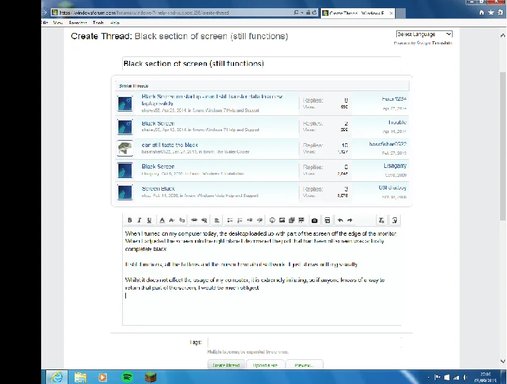Remove formatting from selected text
Image resolution: width=507 pixels, height=384 pixels.
pyautogui.click(x=382, y=220)
